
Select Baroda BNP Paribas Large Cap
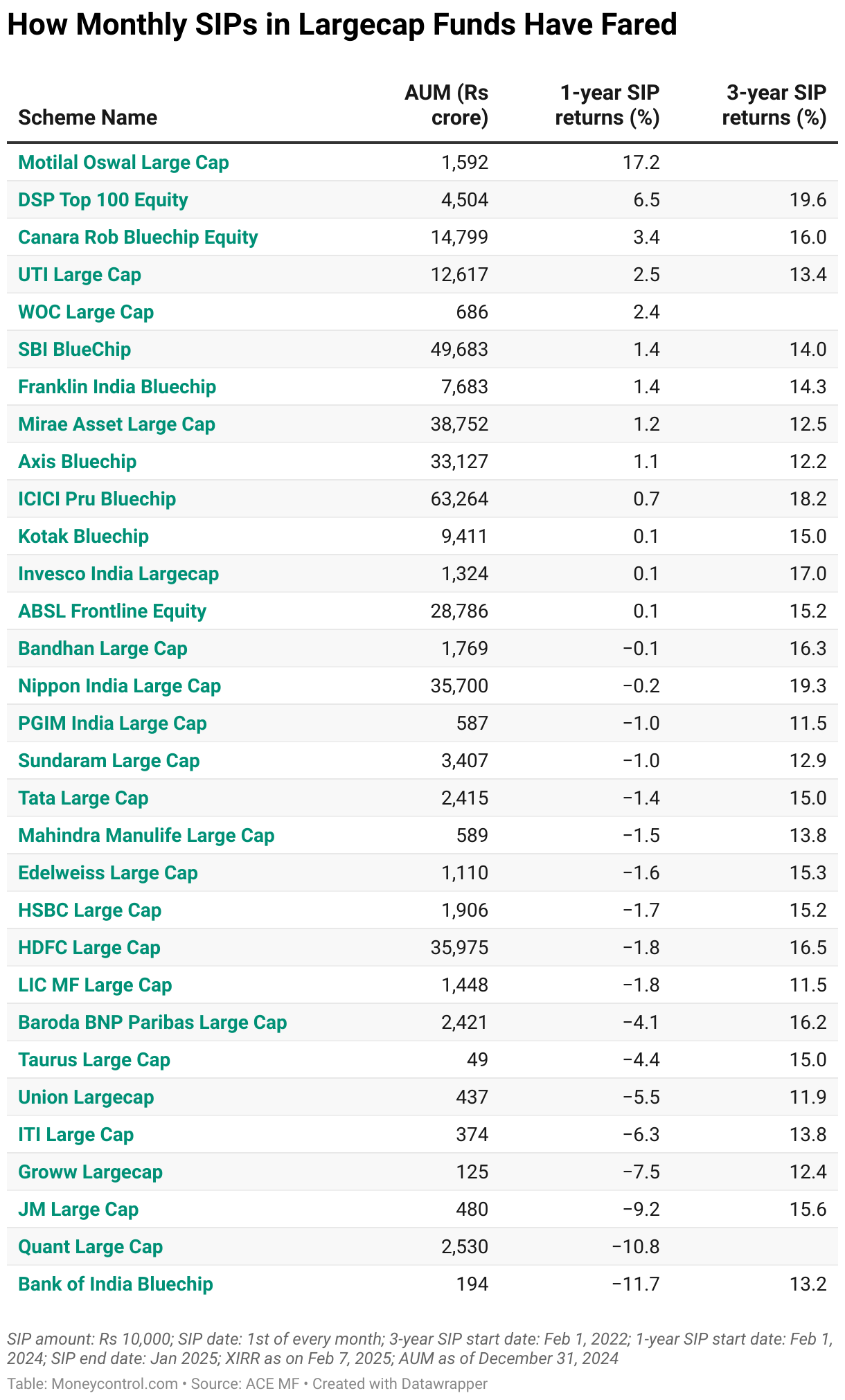[x=152, y=1023]
